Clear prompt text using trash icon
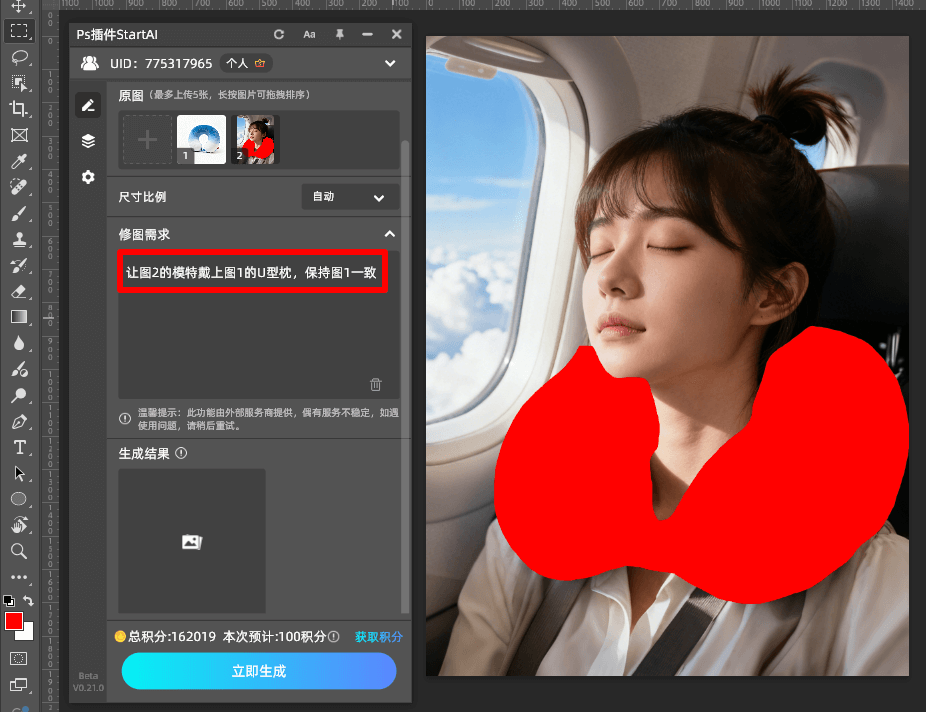This screenshot has width=926, height=712. [375, 384]
